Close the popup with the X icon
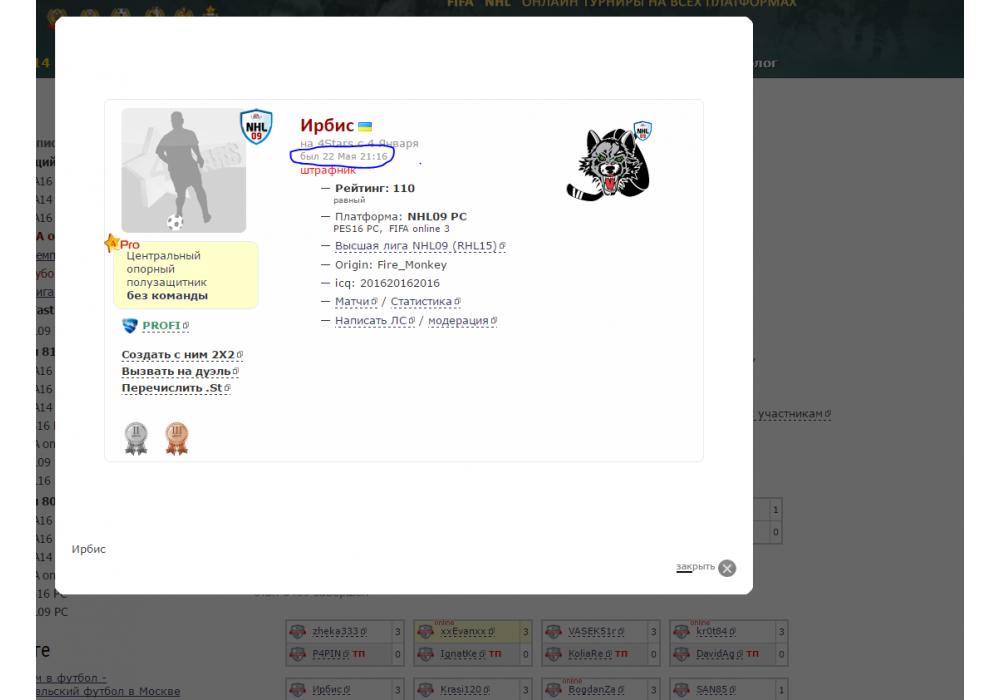The height and width of the screenshot is (700, 1000). point(727,568)
